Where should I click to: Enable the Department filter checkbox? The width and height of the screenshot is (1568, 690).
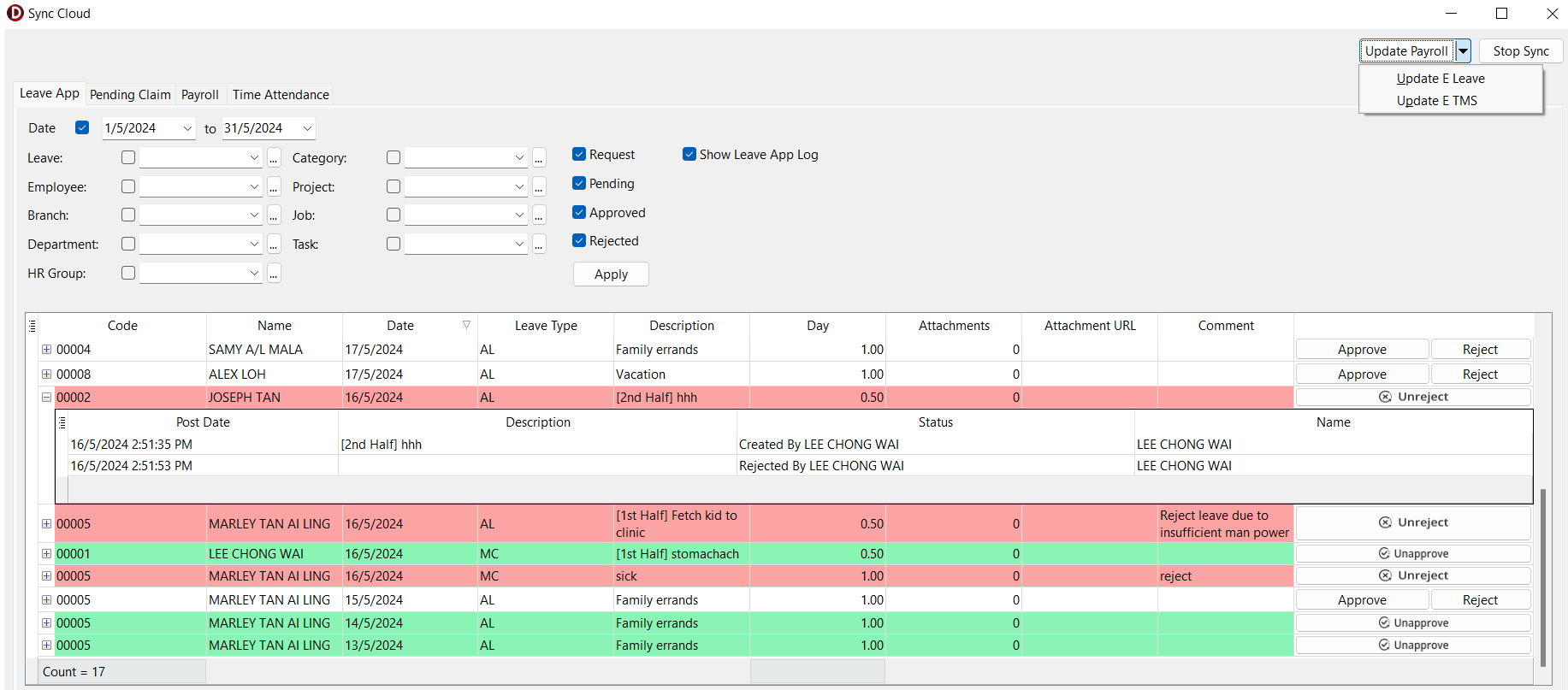pos(128,245)
